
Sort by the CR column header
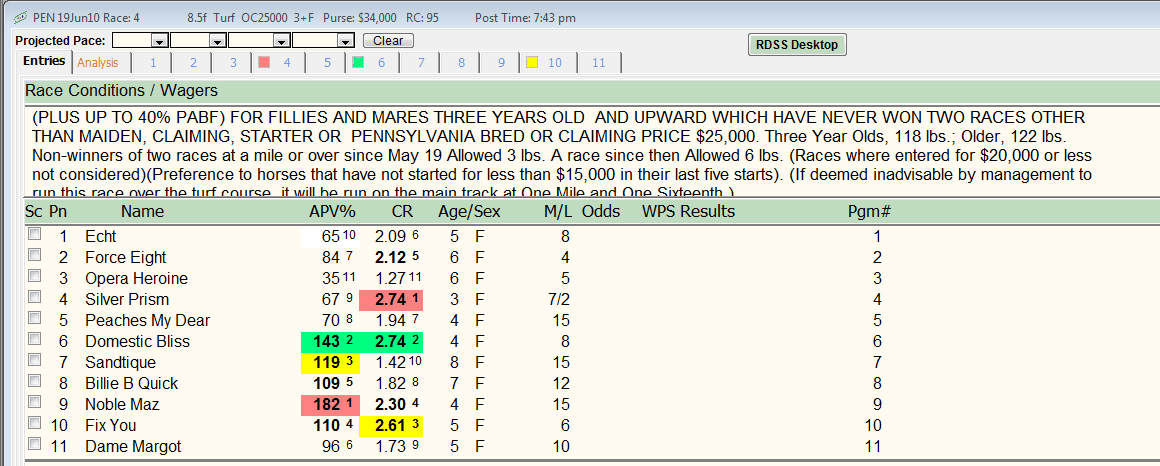click(402, 212)
